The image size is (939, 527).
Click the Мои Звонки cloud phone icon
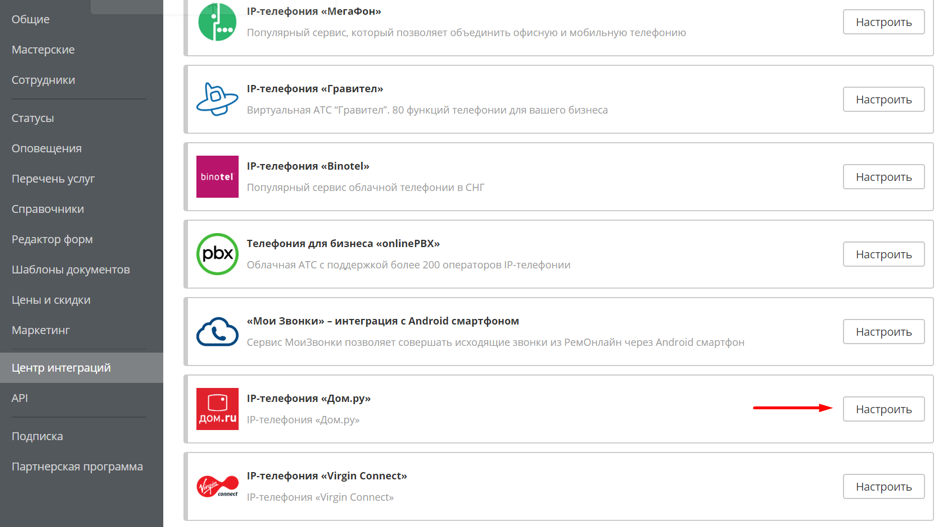tap(217, 332)
